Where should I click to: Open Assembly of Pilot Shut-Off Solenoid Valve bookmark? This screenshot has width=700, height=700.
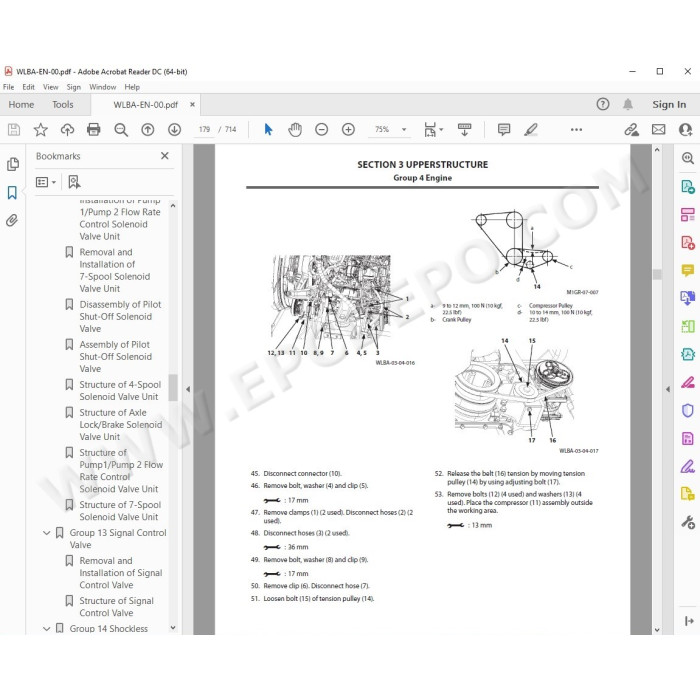pyautogui.click(x=115, y=357)
